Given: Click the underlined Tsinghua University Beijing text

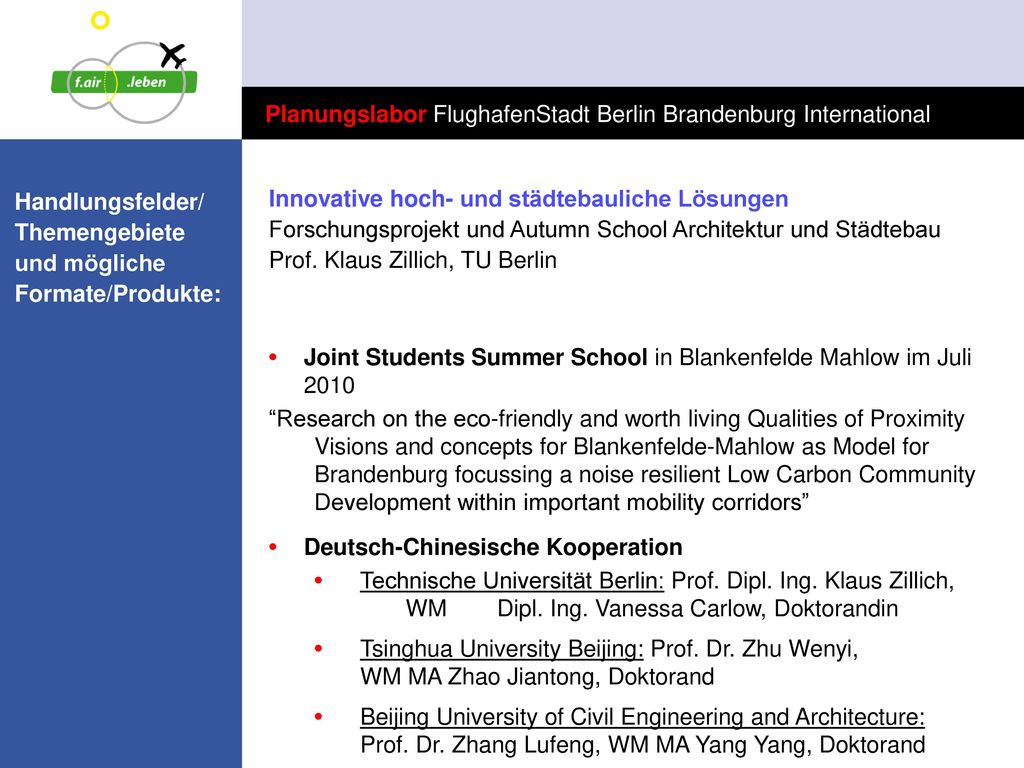Looking at the screenshot, I should [502, 649].
